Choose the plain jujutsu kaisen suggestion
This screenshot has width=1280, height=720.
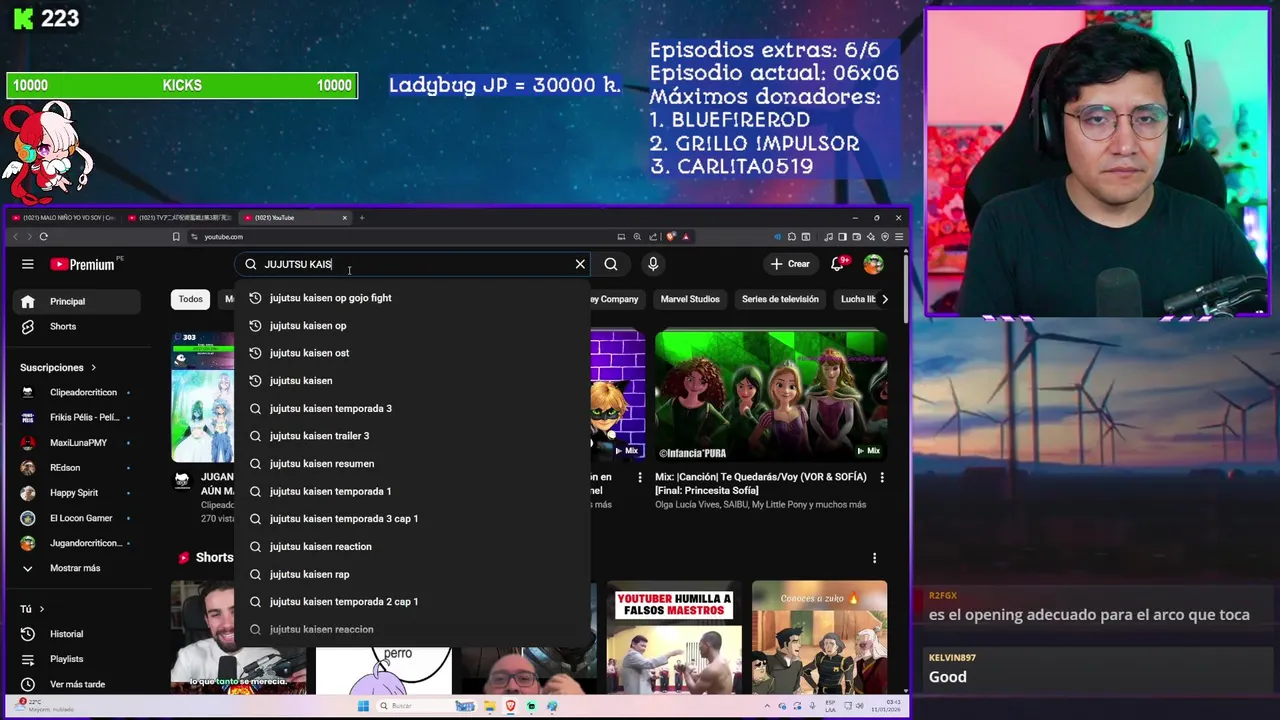click(x=412, y=381)
